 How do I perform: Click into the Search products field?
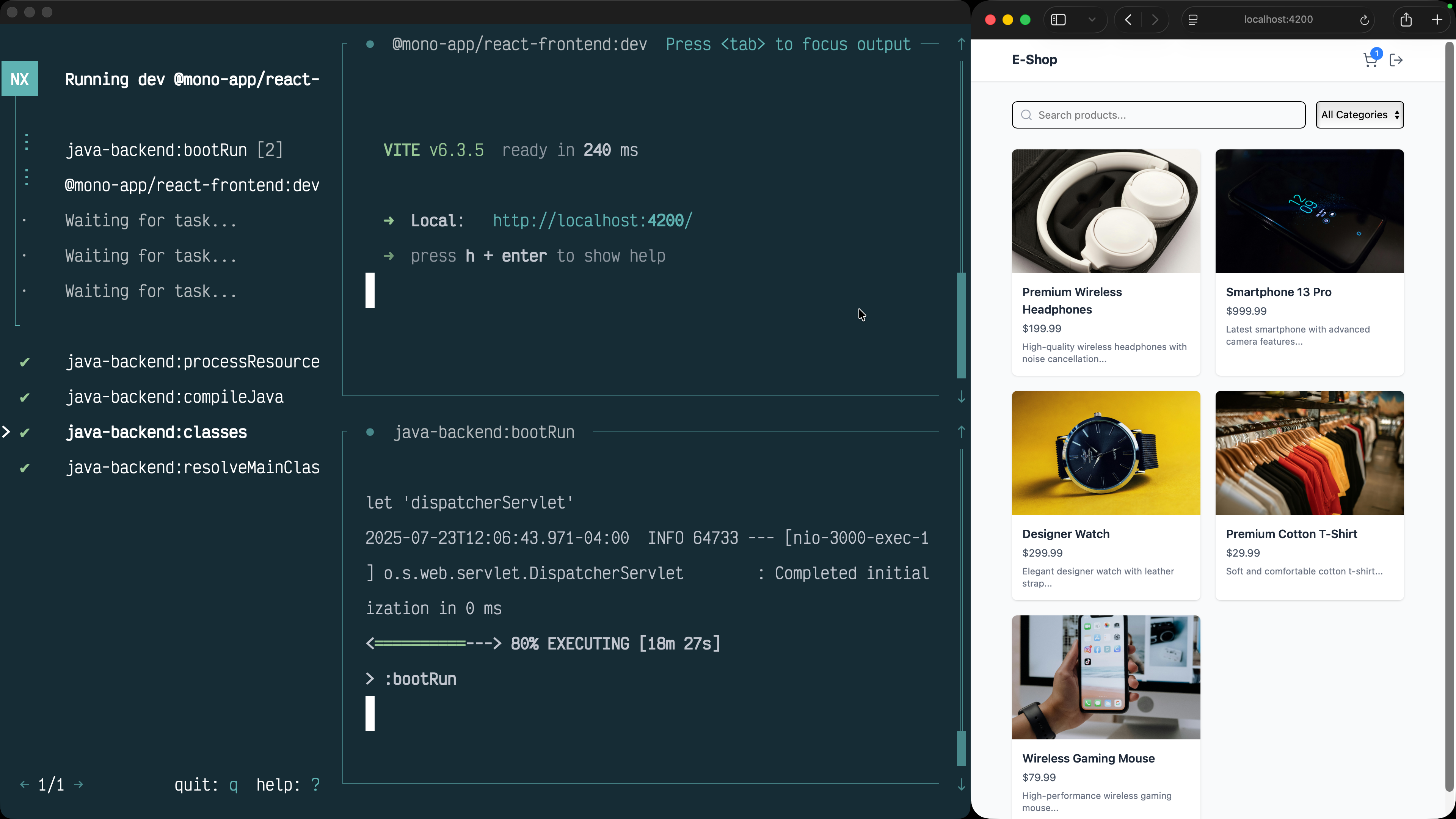1159,115
